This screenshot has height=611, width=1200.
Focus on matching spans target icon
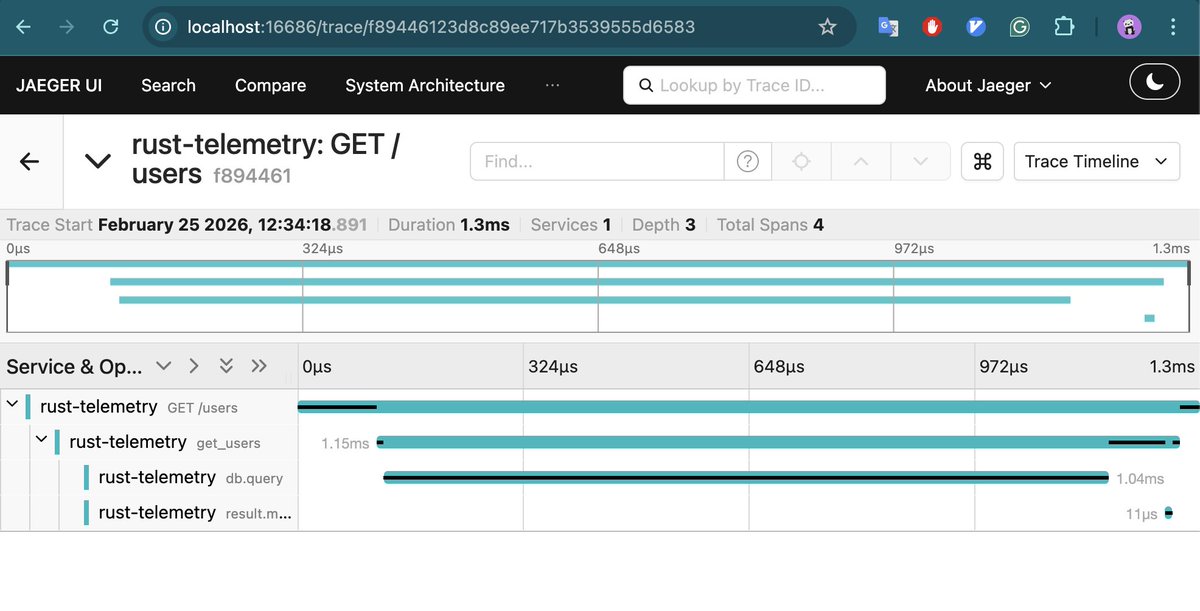click(801, 161)
